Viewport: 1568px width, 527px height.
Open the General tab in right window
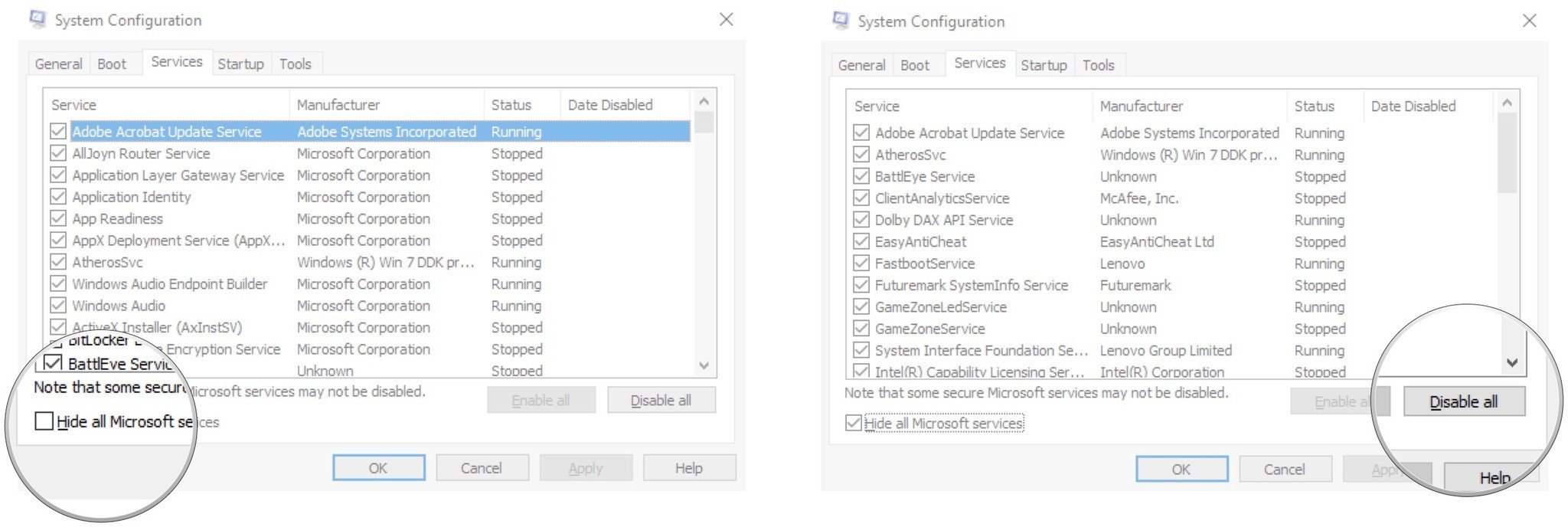point(861,65)
